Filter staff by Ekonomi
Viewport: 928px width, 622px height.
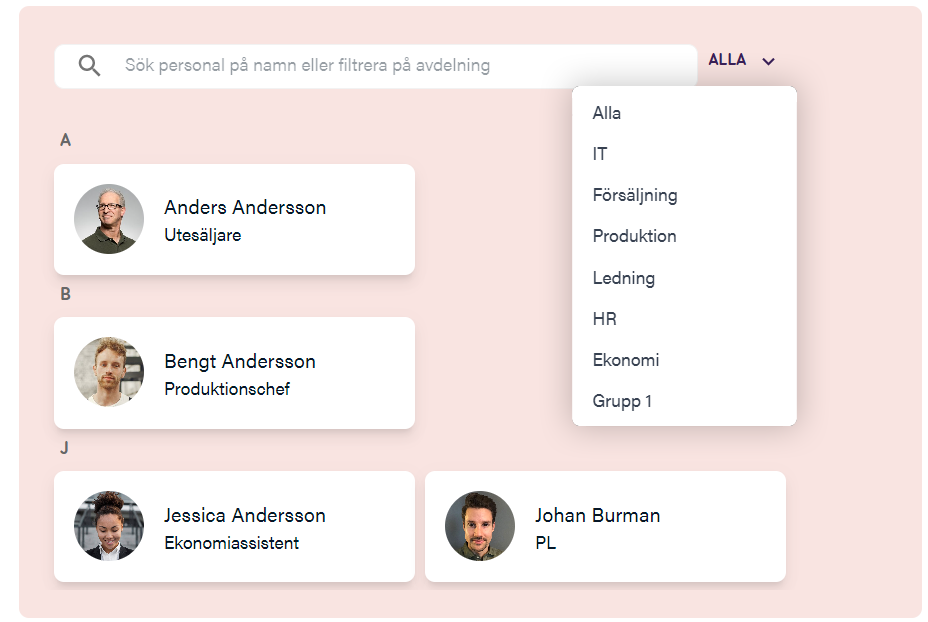coord(626,360)
